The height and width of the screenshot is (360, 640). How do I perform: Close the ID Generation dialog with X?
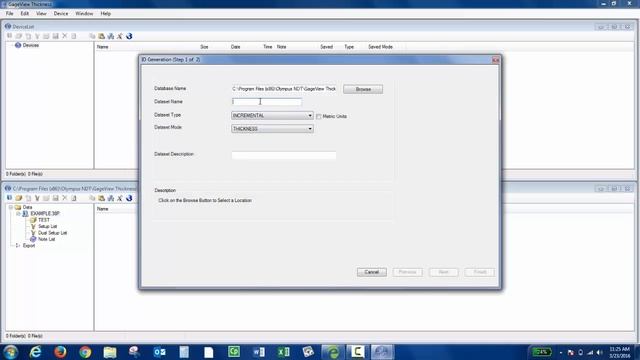496,60
